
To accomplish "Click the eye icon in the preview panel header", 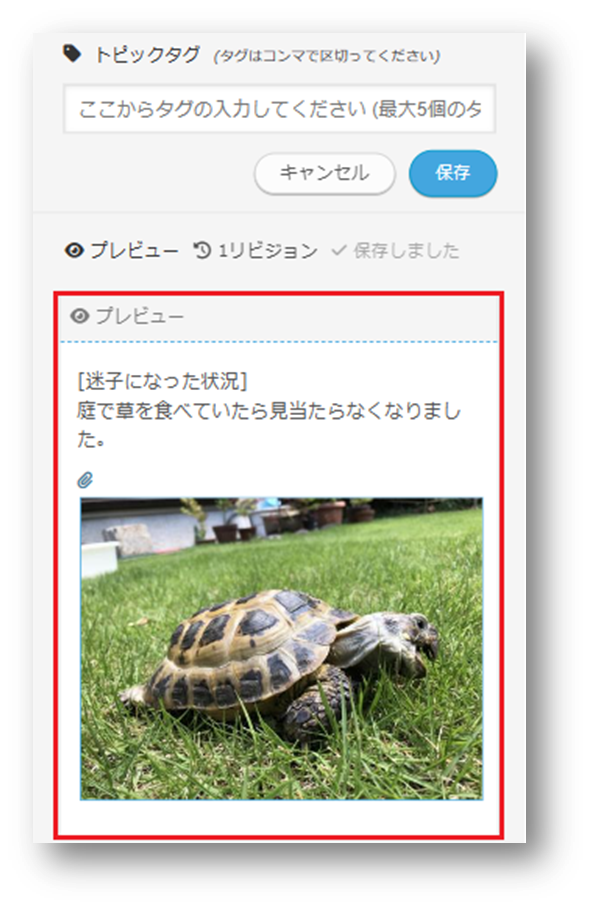I will point(80,316).
